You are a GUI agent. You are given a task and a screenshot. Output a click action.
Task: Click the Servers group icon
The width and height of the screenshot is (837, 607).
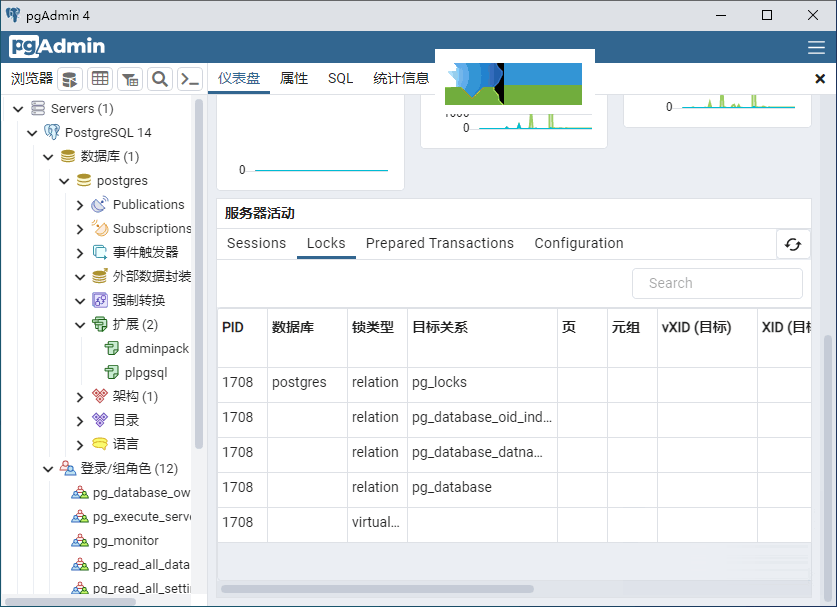(38, 108)
